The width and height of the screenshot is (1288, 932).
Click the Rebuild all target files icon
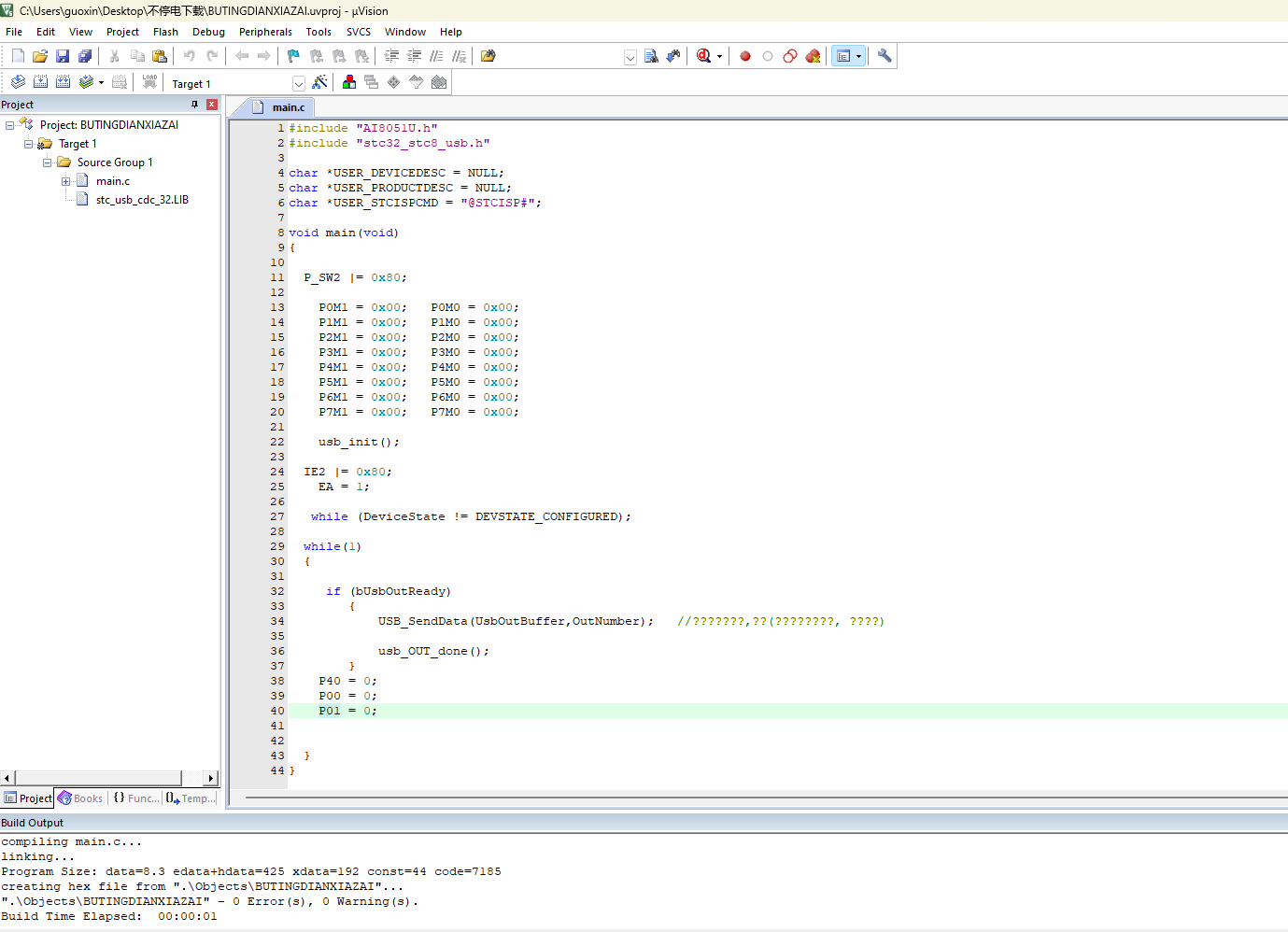(x=63, y=82)
